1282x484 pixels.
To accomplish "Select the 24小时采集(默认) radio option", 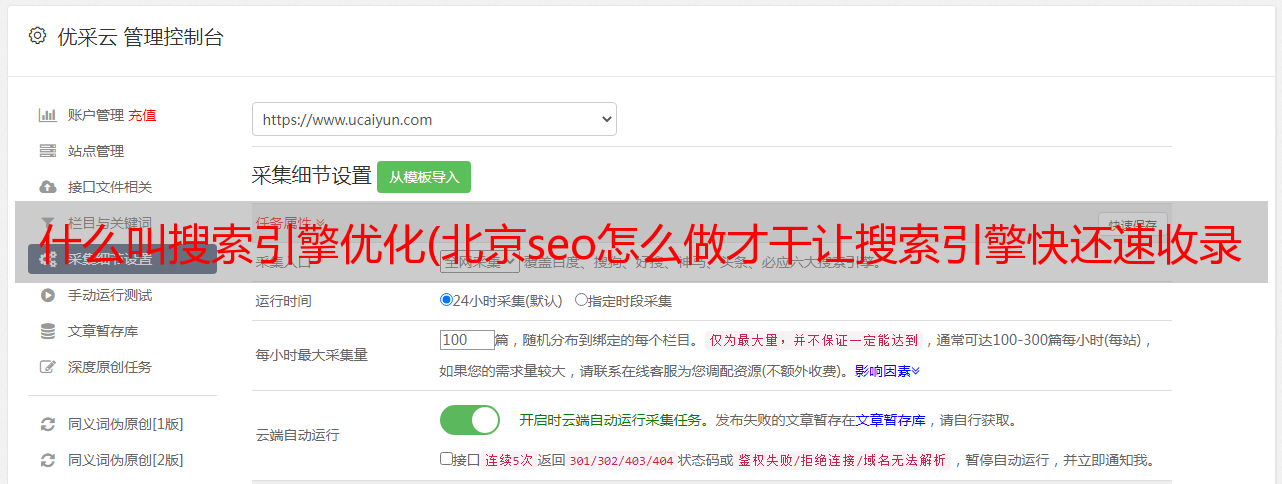I will pos(446,299).
